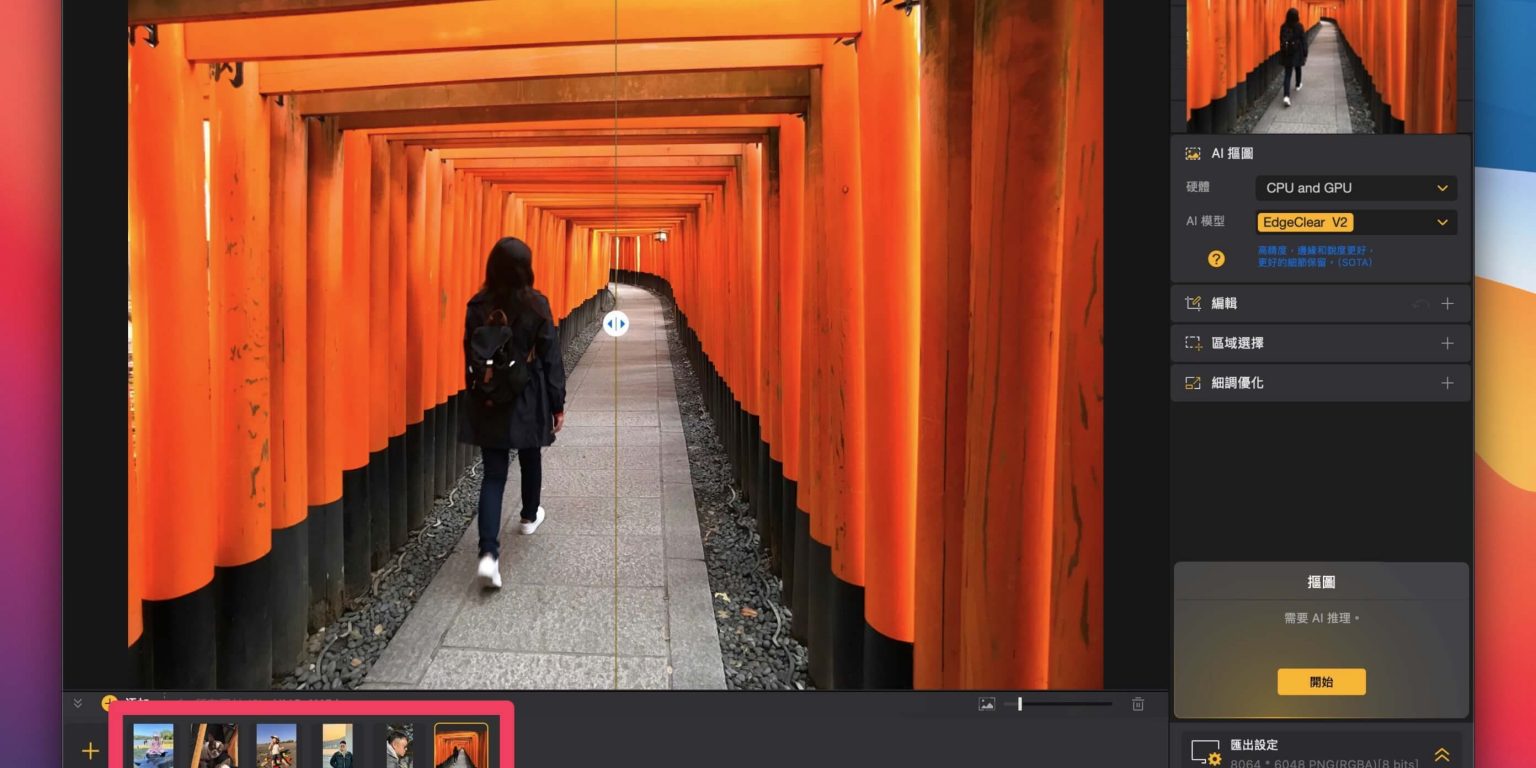The image size is (1536, 768).
Task: Click the large plus icon to add images
Action: tap(90, 751)
